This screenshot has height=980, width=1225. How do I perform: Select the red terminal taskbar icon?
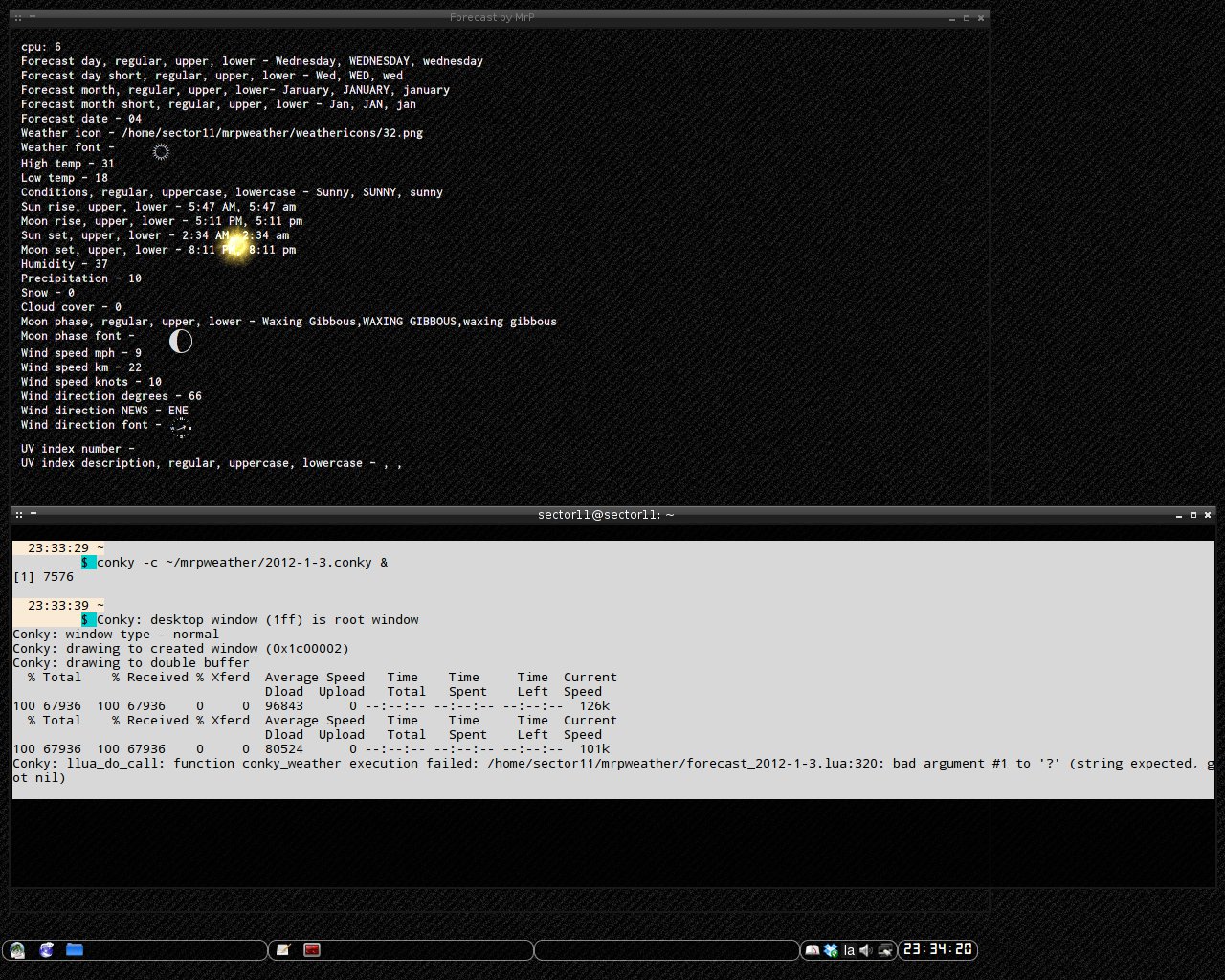[311, 949]
